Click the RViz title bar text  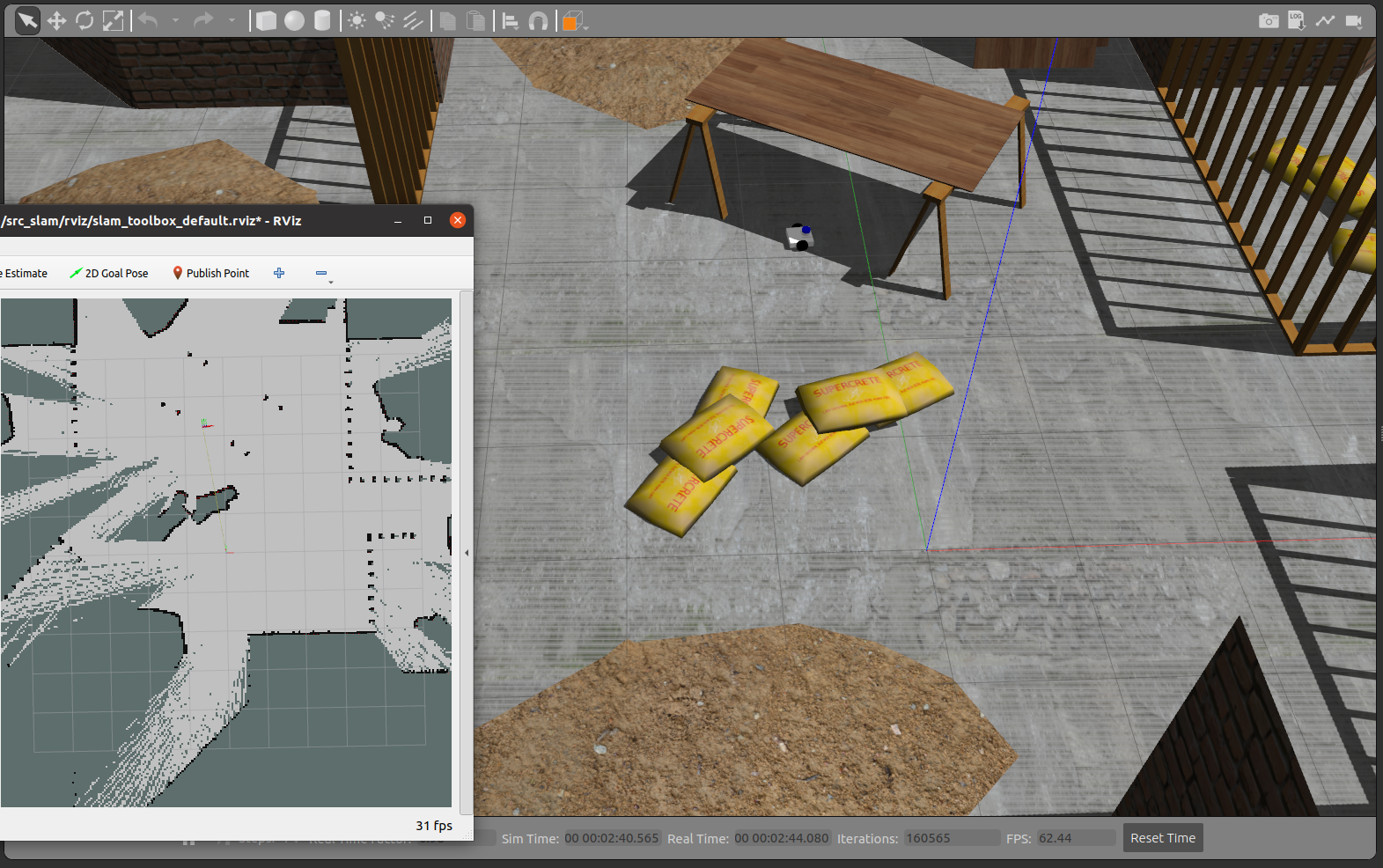point(151,221)
